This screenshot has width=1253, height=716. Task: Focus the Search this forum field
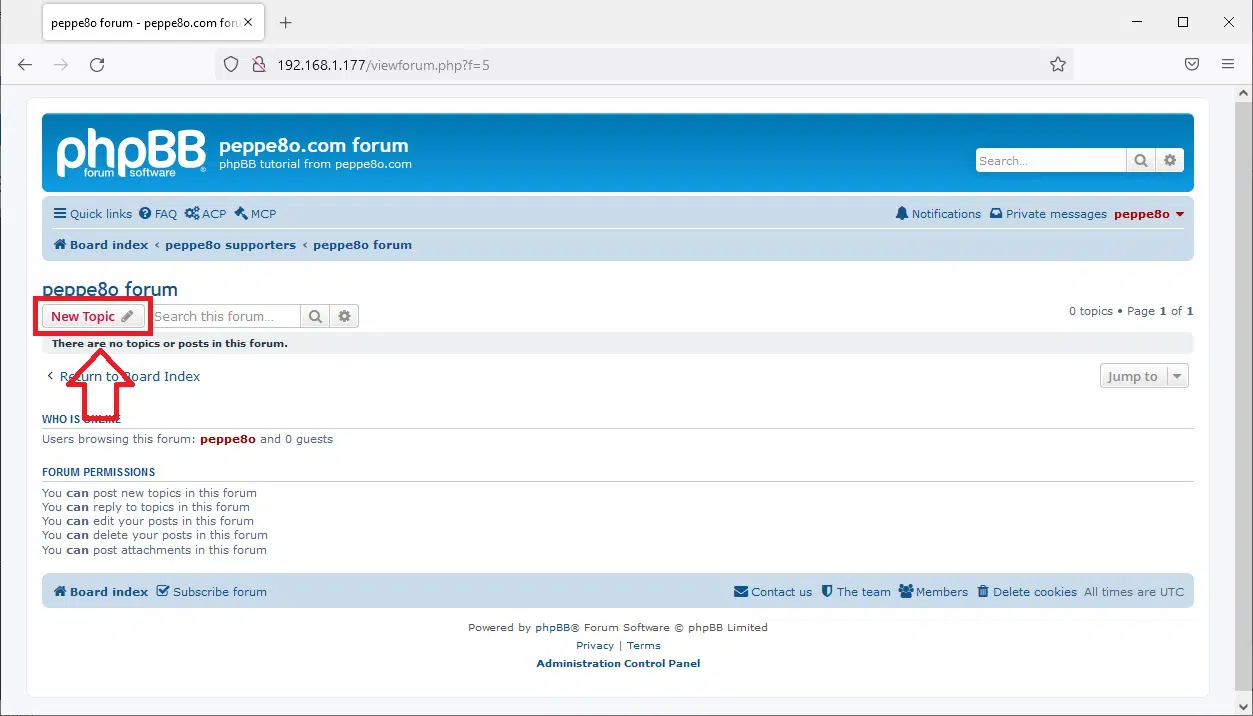[225, 316]
